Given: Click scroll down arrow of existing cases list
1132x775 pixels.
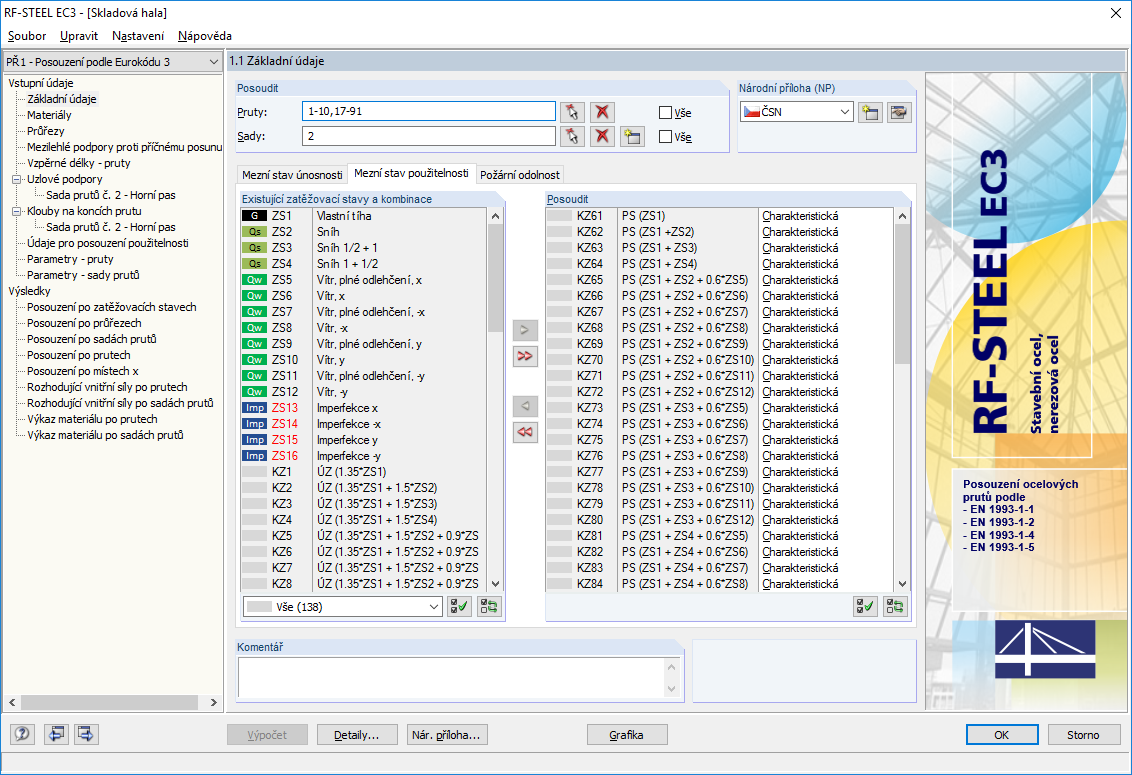Looking at the screenshot, I should (495, 584).
